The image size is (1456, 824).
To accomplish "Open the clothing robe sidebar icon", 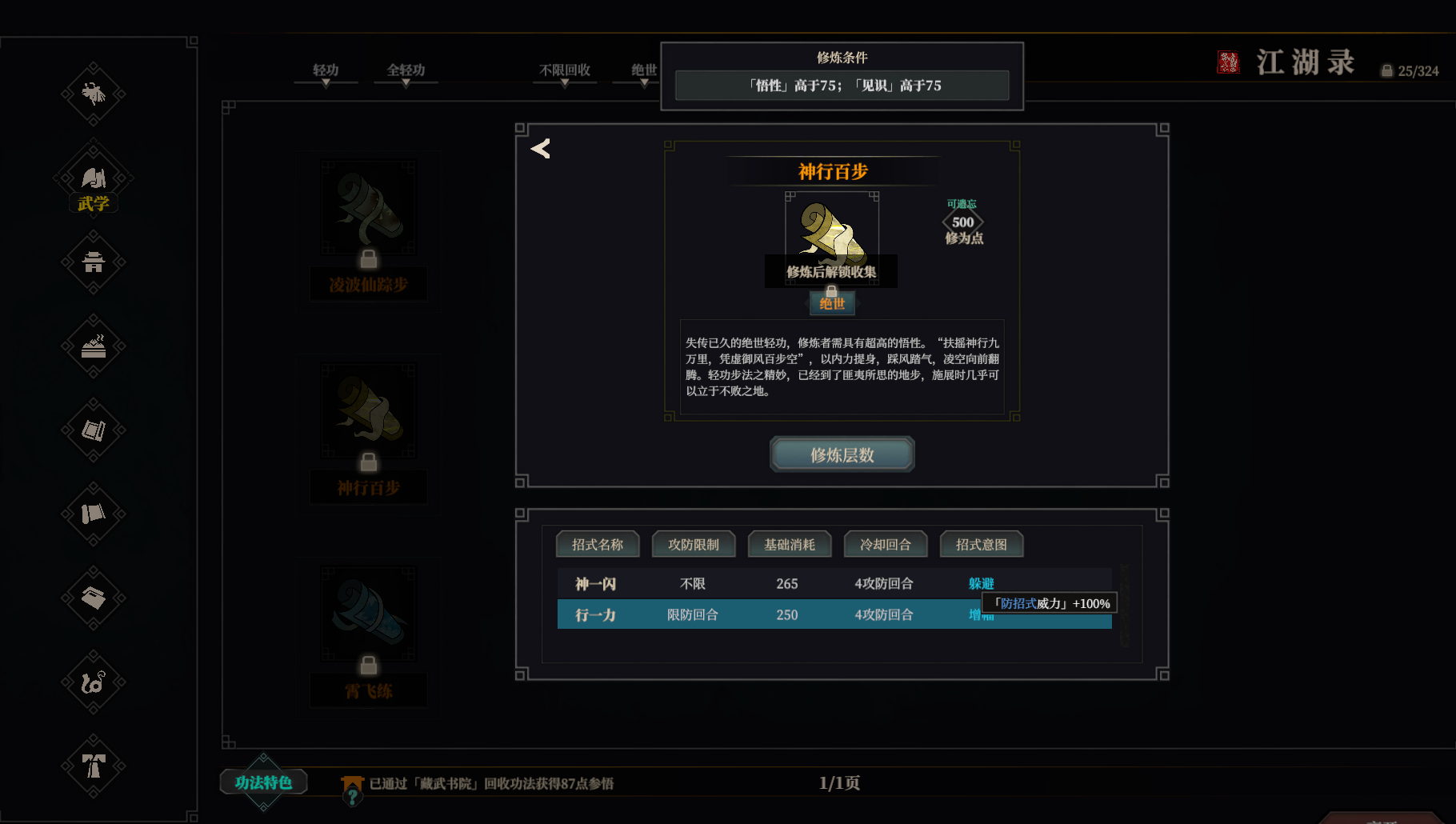I will coord(94,766).
